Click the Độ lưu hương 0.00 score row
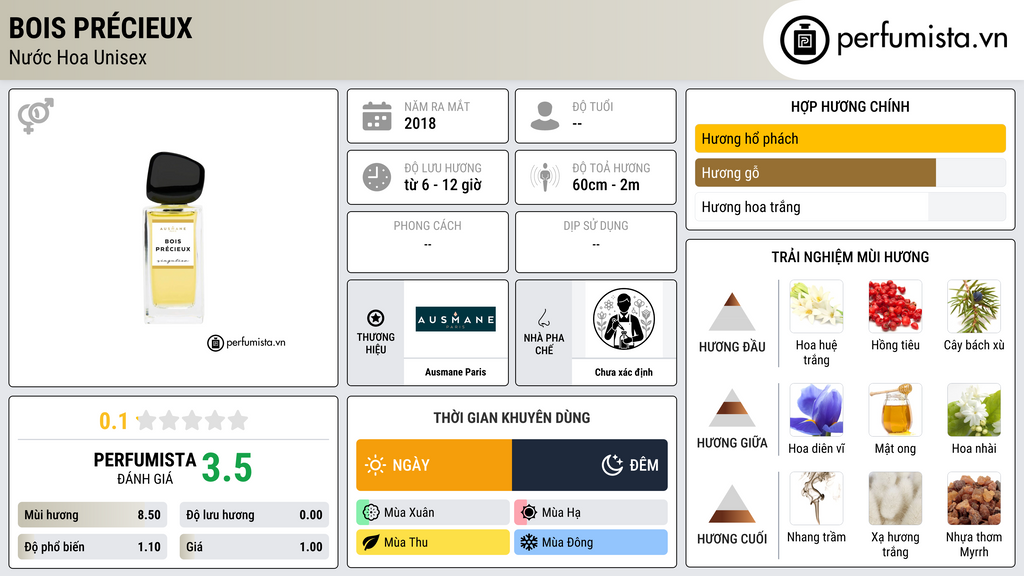1024x576 pixels. 254,515
